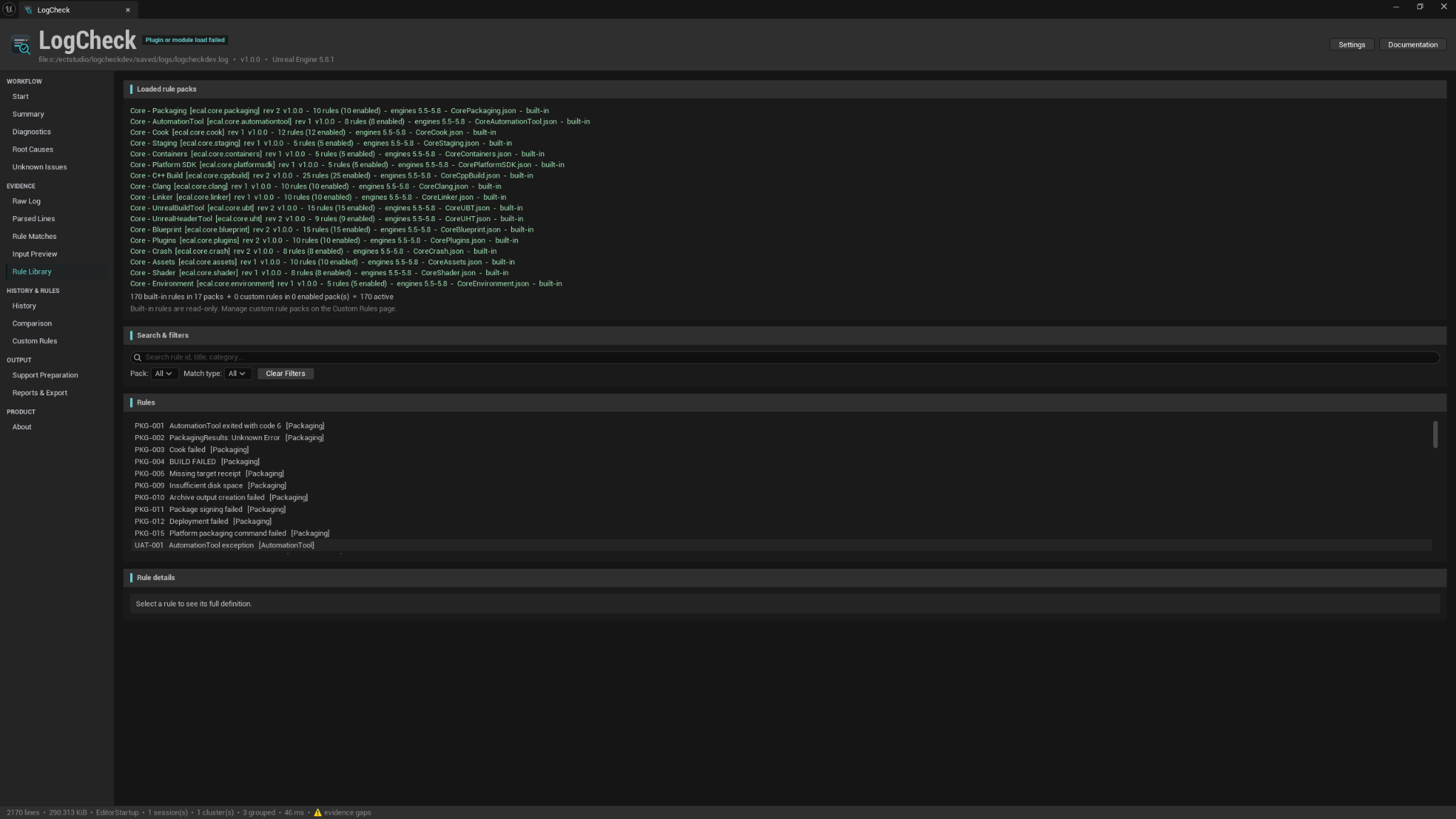Open the Settings button
Image resolution: width=1456 pixels, height=819 pixels.
point(1351,45)
